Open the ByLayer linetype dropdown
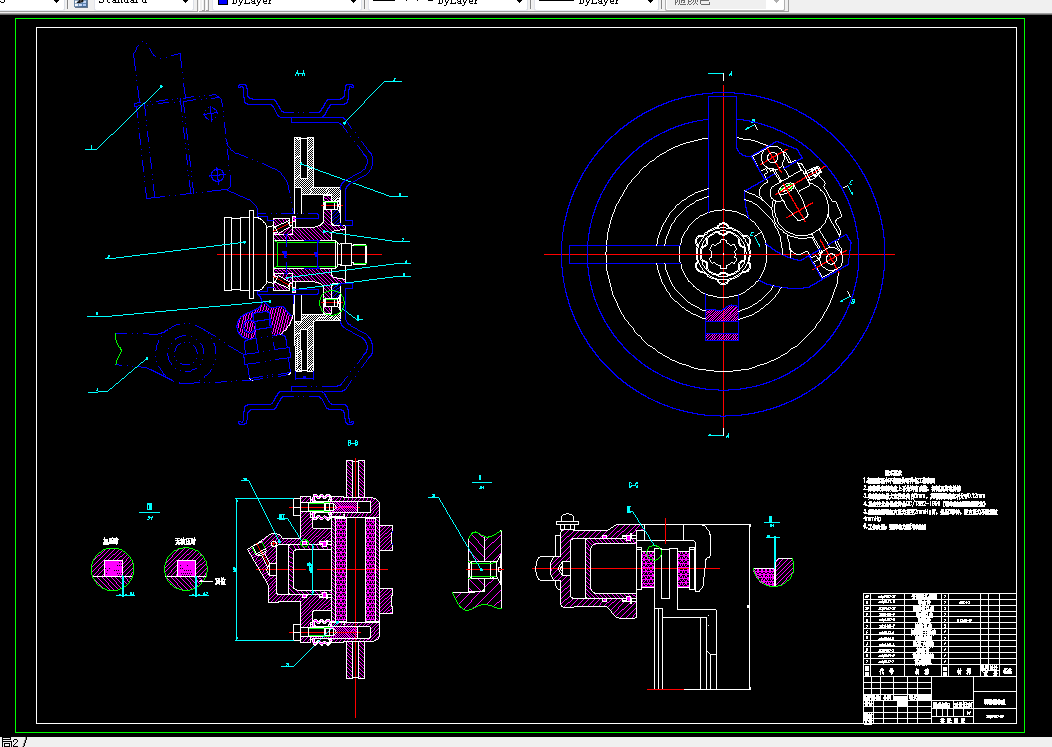This screenshot has height=747, width=1052. [447, 3]
